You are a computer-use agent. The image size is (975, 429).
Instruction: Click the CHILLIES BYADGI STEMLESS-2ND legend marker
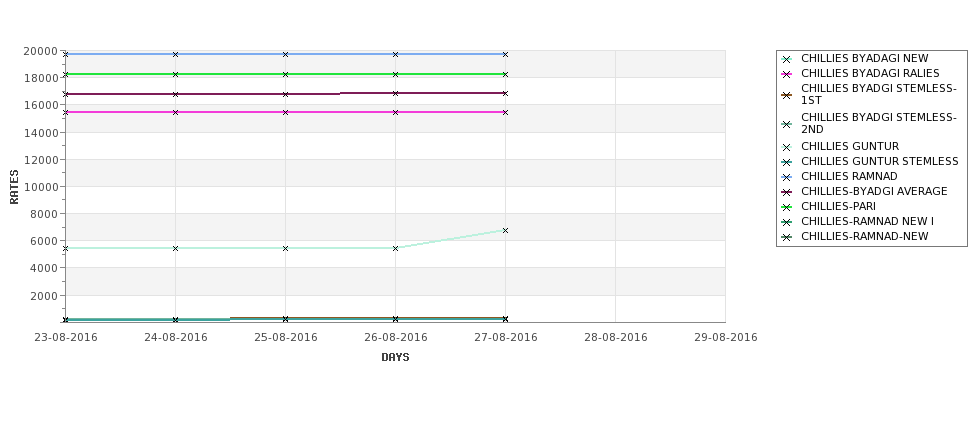(x=787, y=124)
